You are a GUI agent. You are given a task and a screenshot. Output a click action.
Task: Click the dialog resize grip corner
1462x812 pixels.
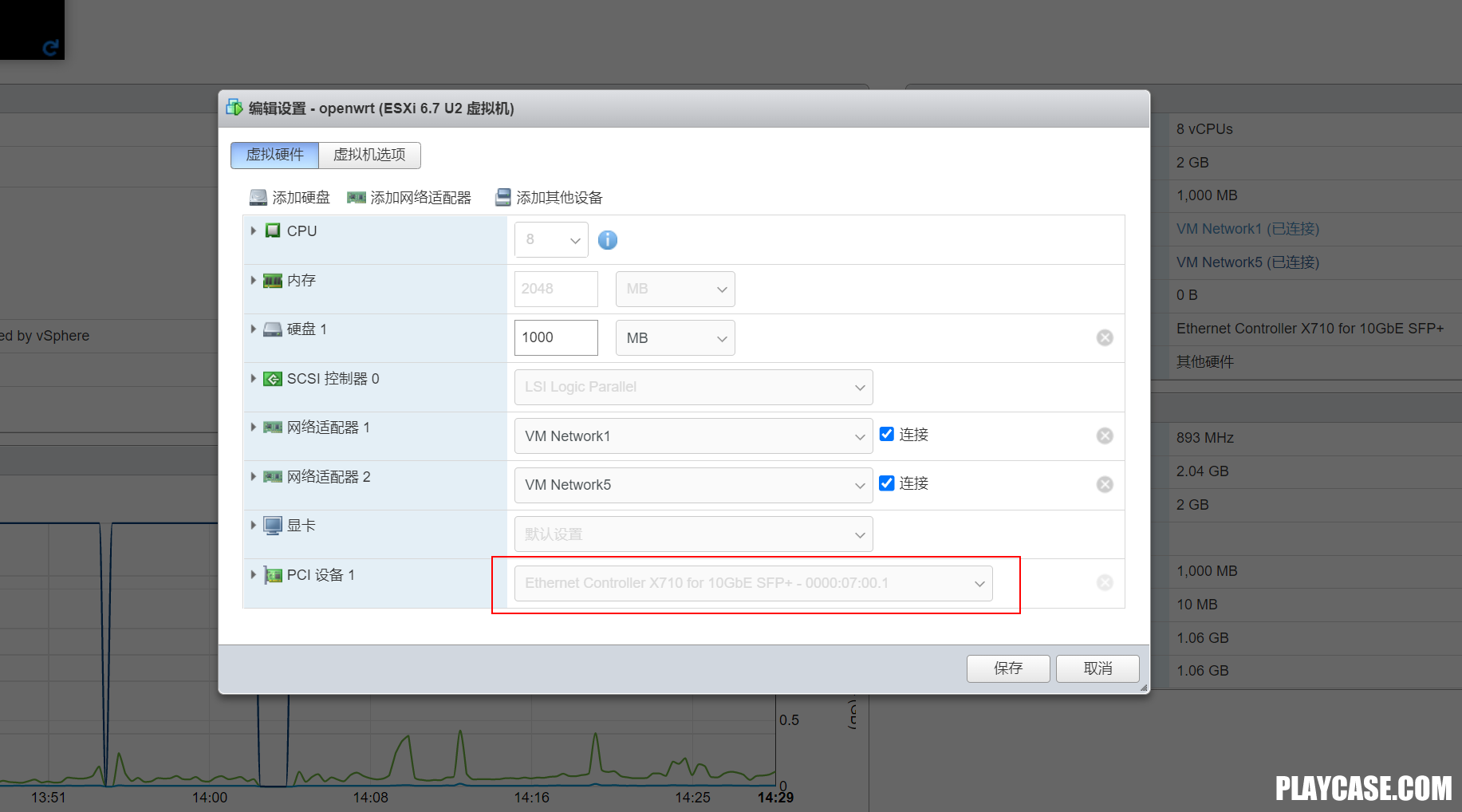point(1144,688)
